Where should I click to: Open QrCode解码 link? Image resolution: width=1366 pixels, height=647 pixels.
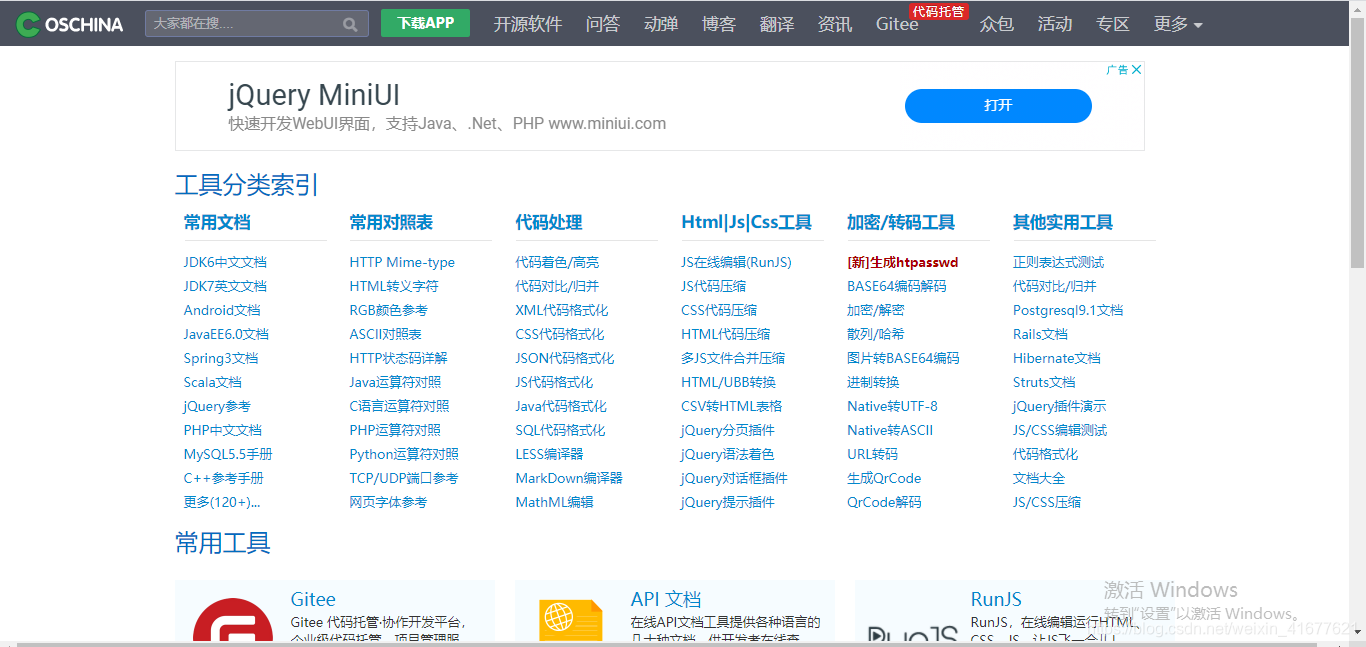(x=884, y=502)
